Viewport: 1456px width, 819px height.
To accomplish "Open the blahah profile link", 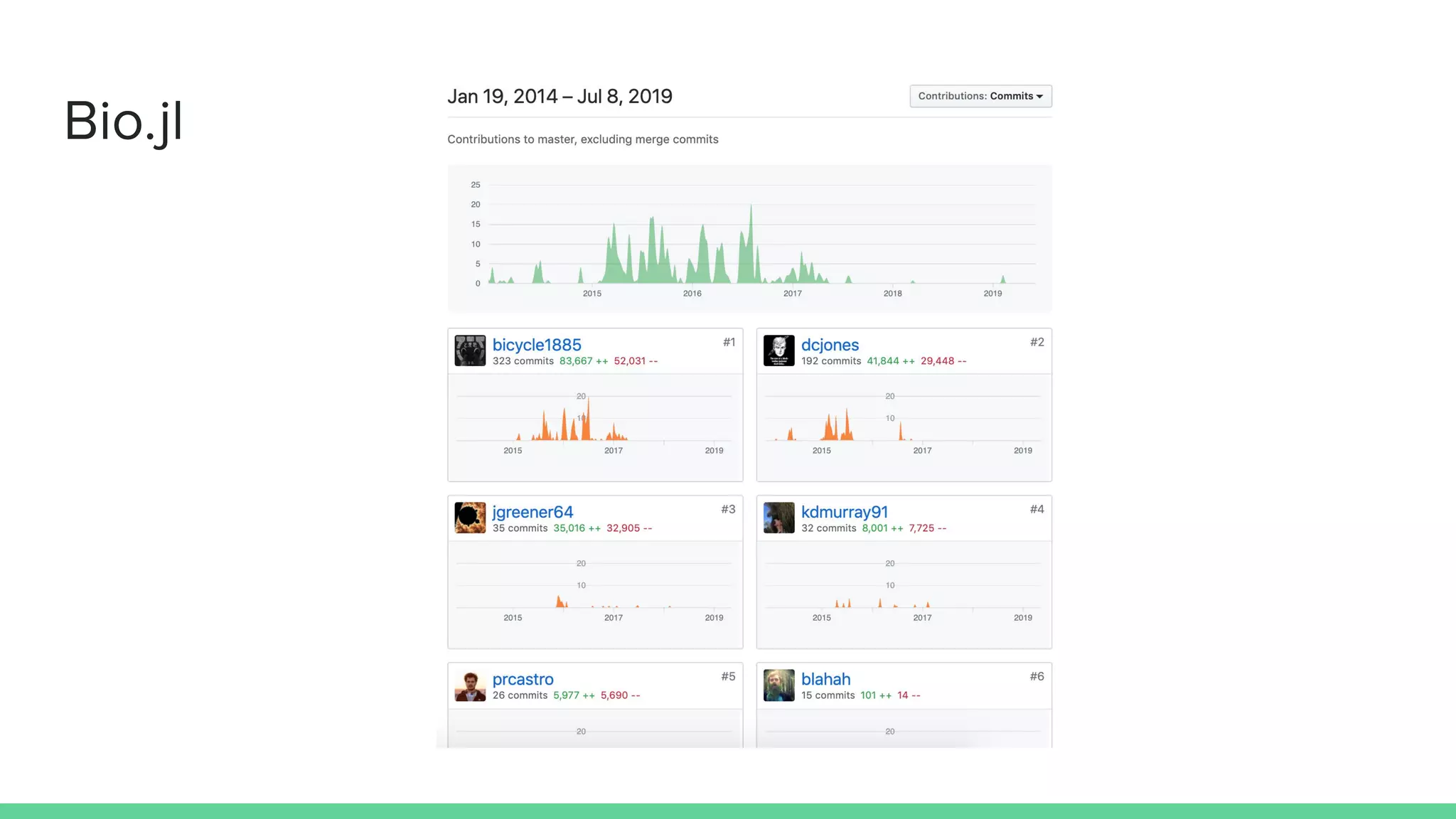I will [x=825, y=679].
